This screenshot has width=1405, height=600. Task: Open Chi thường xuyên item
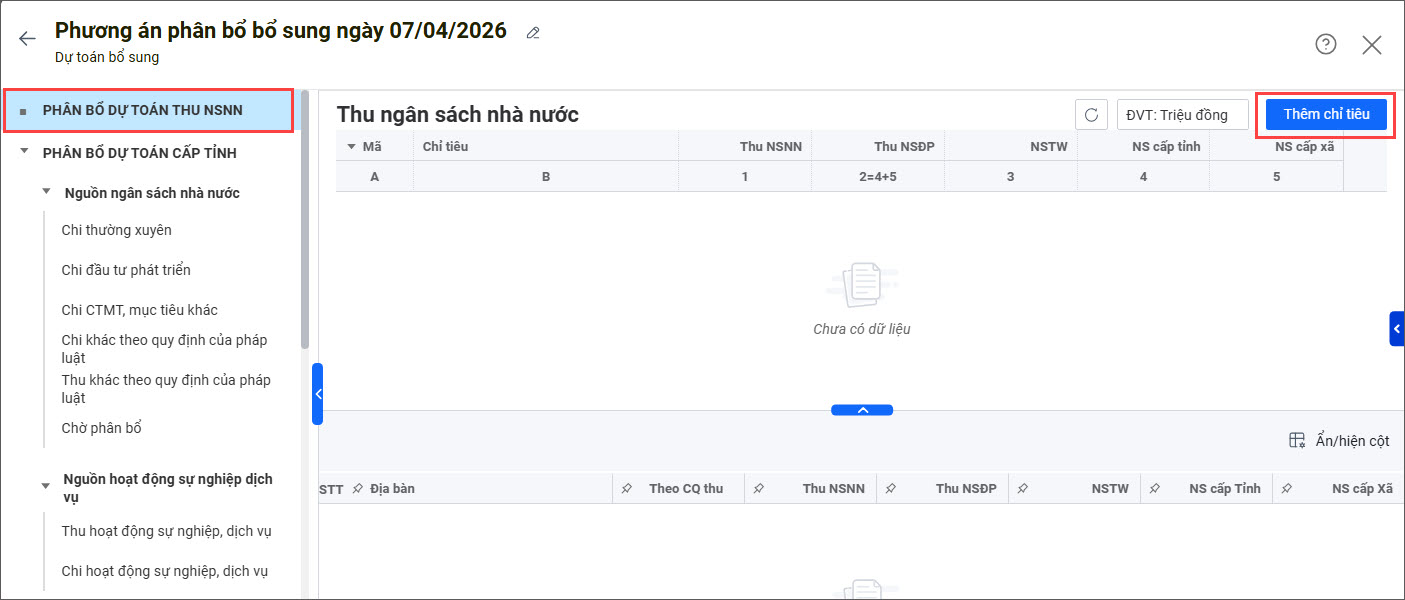[x=117, y=230]
